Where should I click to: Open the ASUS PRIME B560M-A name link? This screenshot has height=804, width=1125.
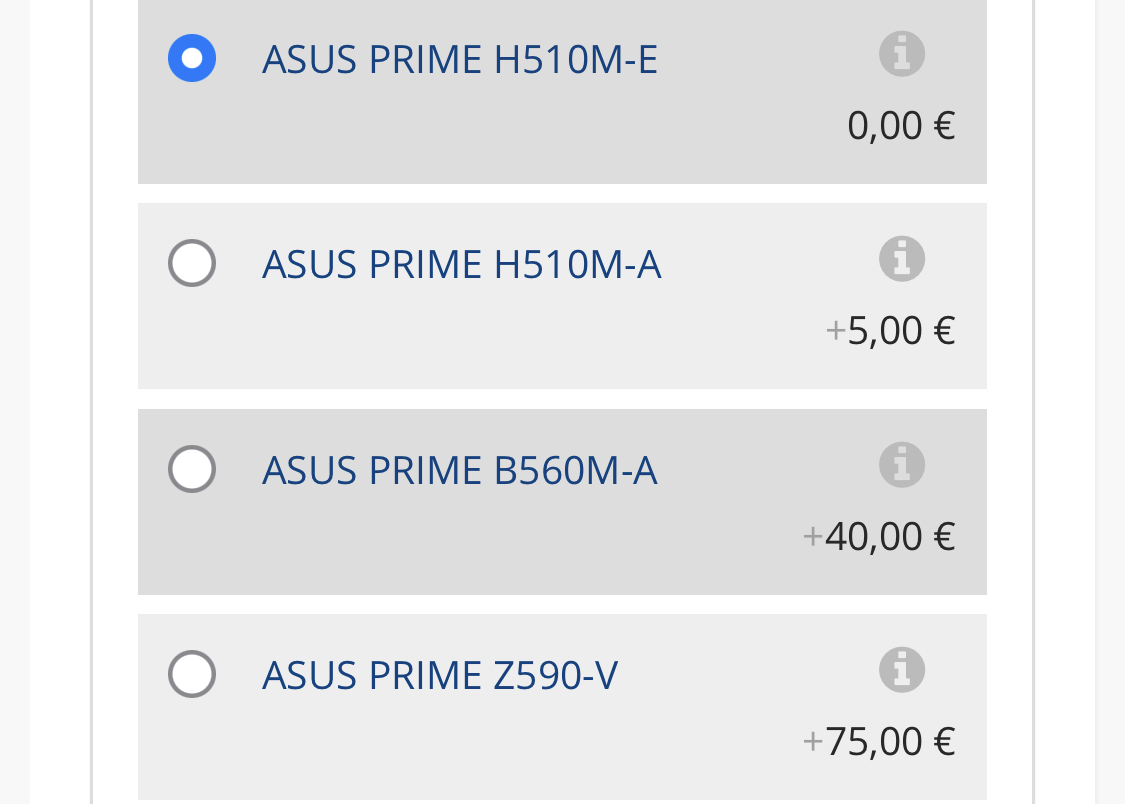pos(459,471)
